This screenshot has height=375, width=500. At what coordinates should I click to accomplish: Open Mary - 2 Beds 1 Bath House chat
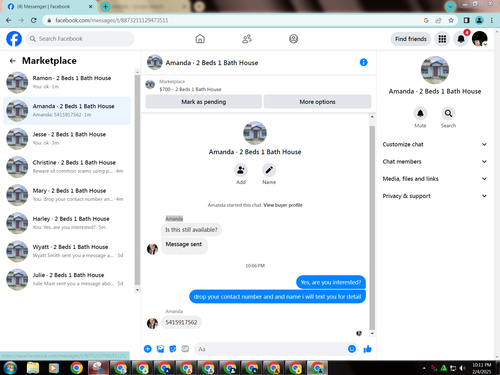[67, 195]
